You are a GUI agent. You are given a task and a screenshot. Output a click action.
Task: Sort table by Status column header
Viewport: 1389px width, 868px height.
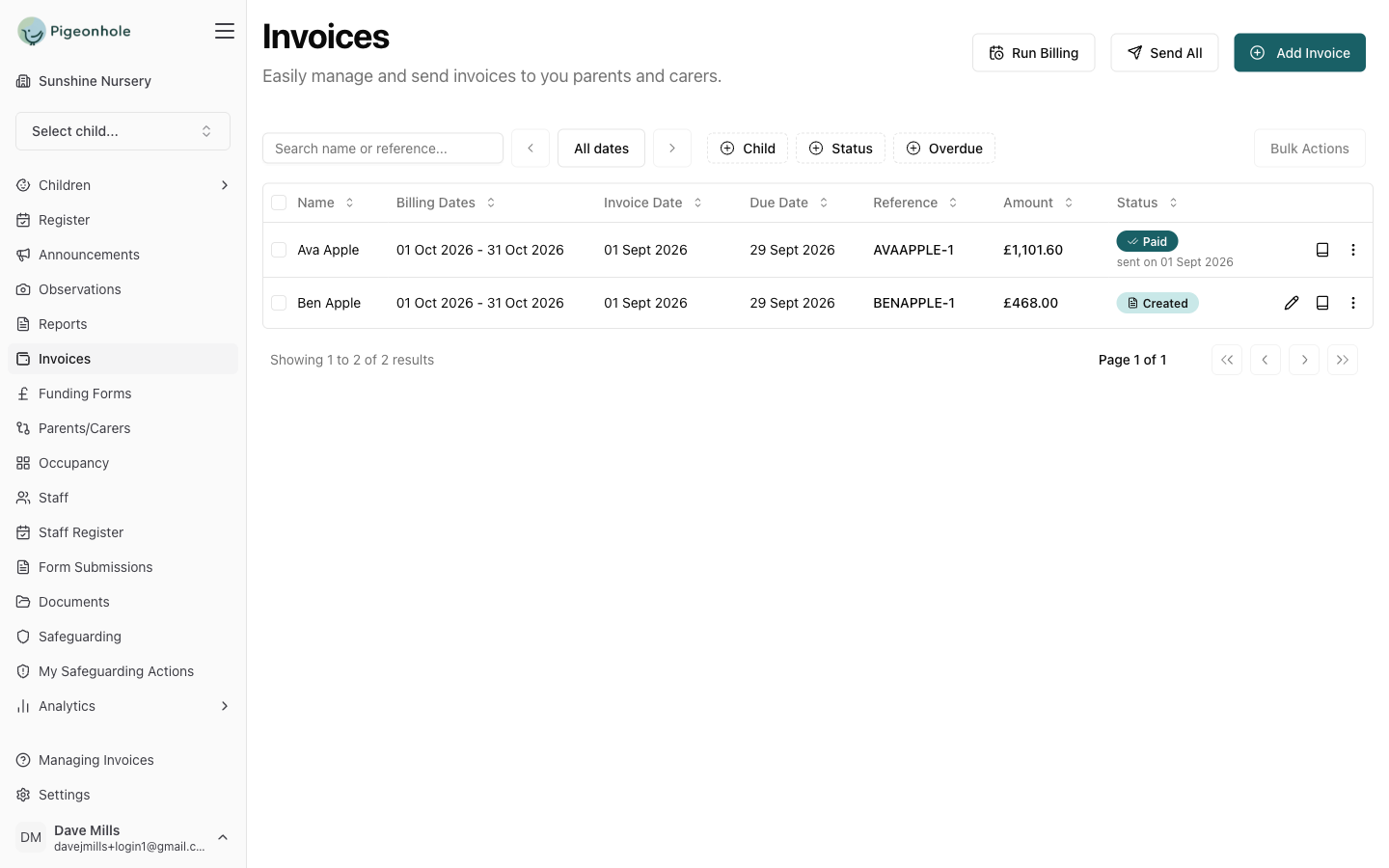tap(1147, 203)
